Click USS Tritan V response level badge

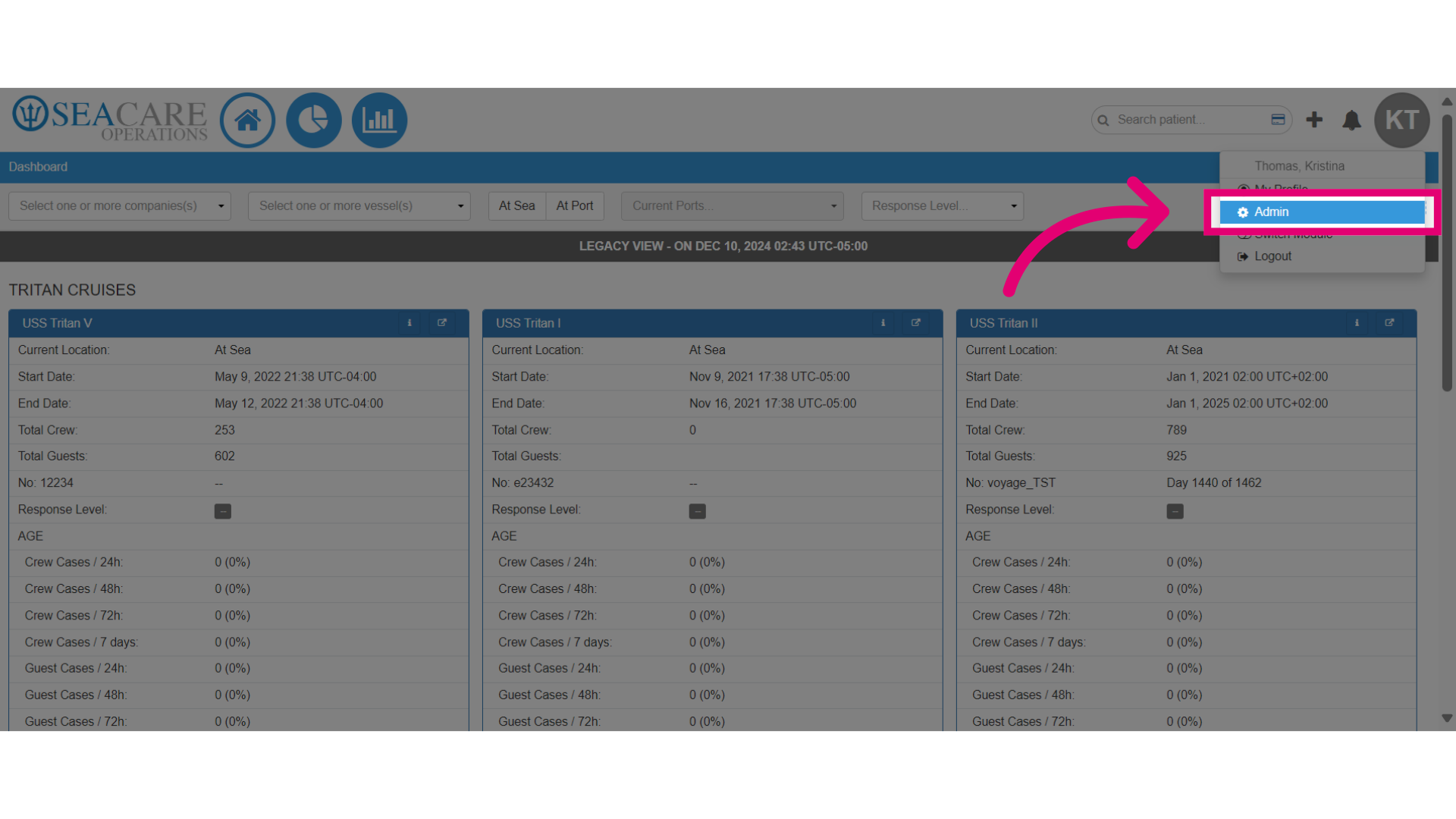223,511
